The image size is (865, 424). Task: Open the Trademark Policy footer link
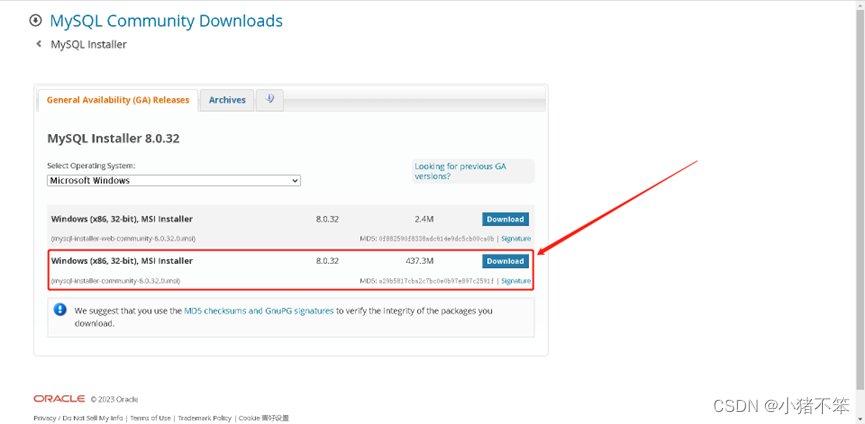[204, 418]
